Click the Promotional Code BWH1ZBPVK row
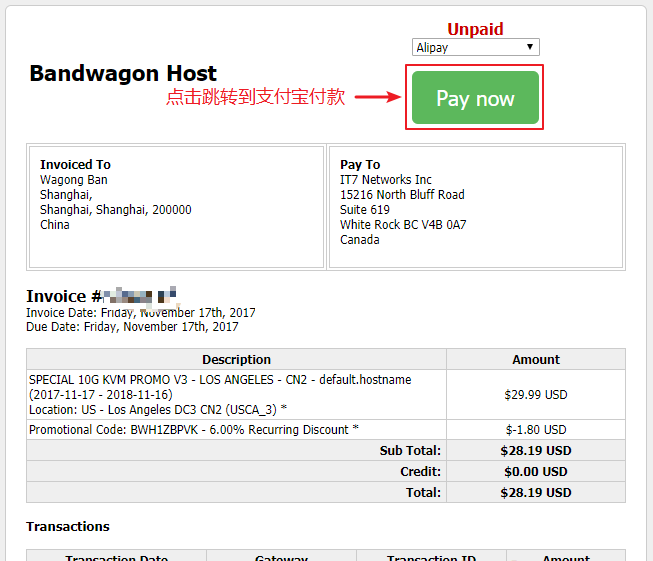Screen dimensions: 653x561 tap(236, 429)
